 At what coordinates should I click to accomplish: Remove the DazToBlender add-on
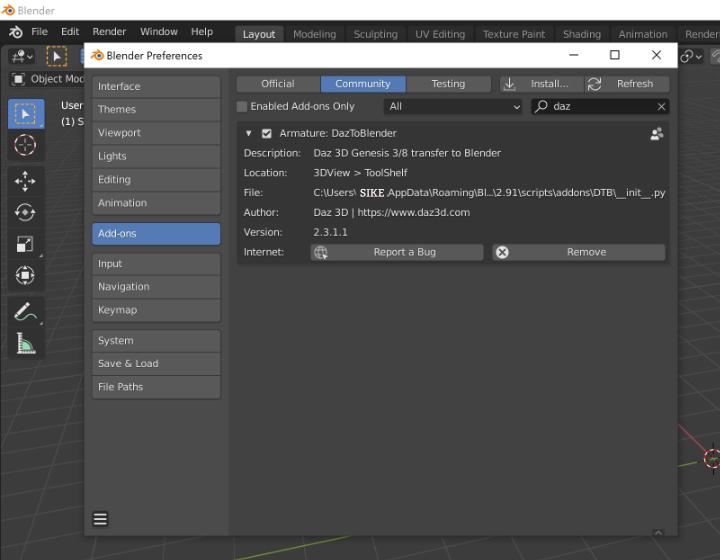click(579, 252)
